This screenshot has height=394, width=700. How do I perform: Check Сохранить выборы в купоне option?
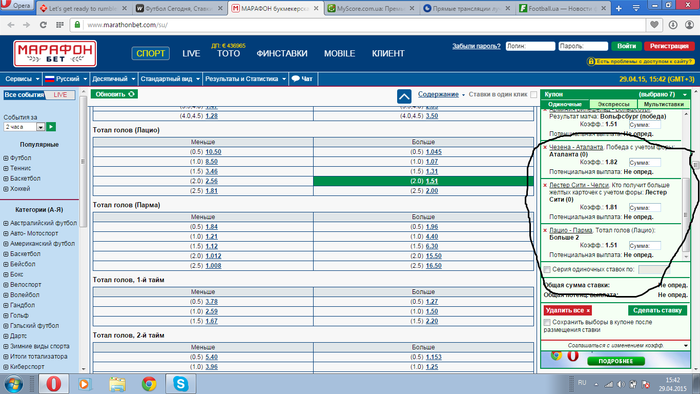point(547,322)
